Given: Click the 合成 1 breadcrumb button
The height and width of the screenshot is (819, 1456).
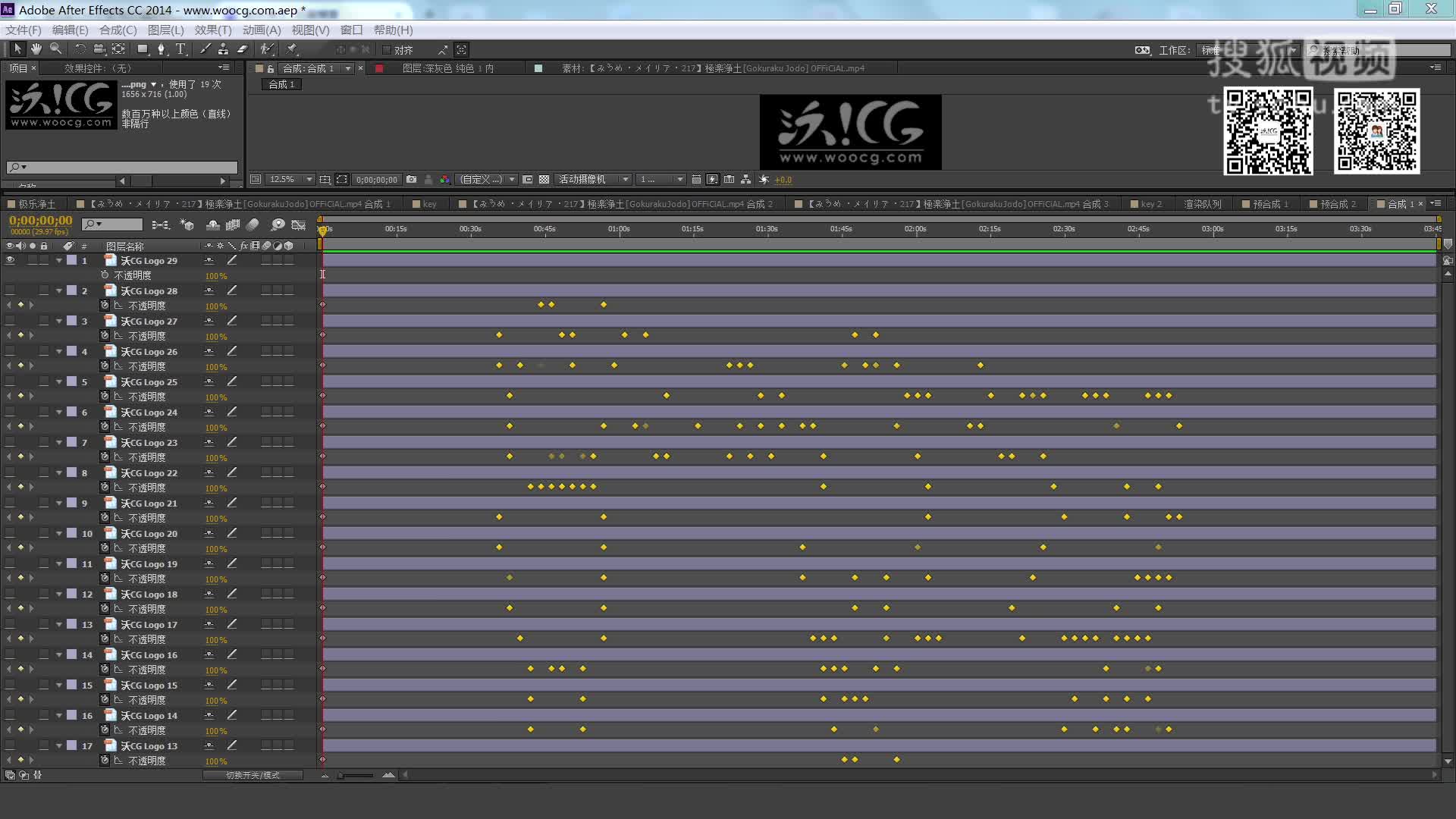Looking at the screenshot, I should 282,84.
